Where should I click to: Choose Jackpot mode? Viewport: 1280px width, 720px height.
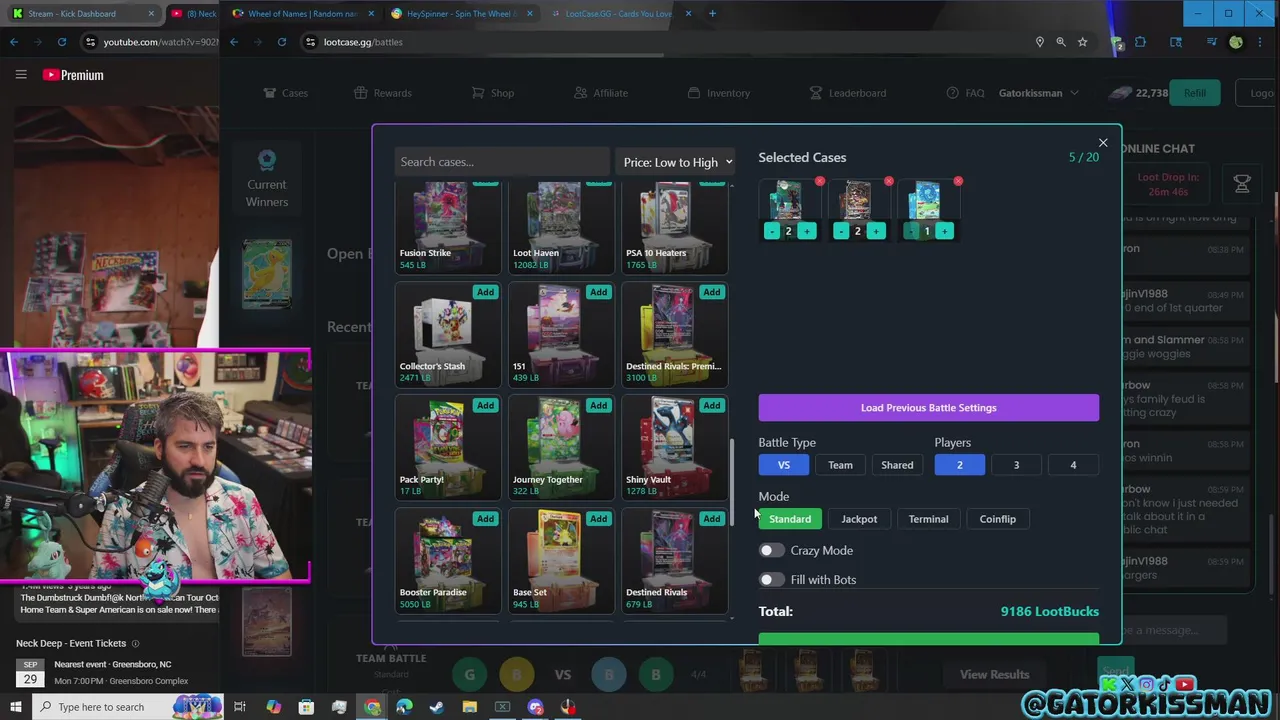859,519
